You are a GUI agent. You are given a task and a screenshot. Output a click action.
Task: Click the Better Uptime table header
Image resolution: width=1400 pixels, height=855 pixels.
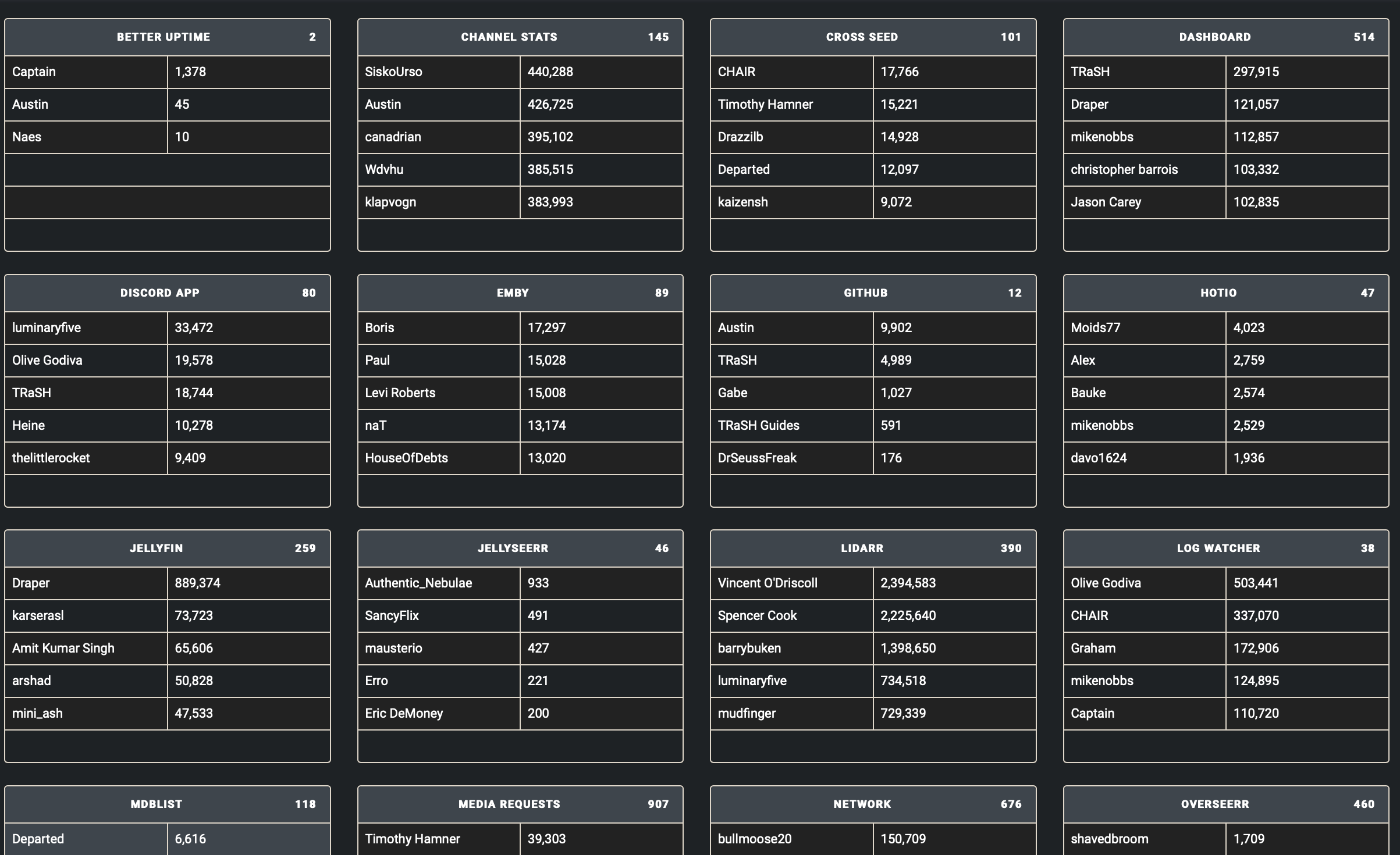164,37
